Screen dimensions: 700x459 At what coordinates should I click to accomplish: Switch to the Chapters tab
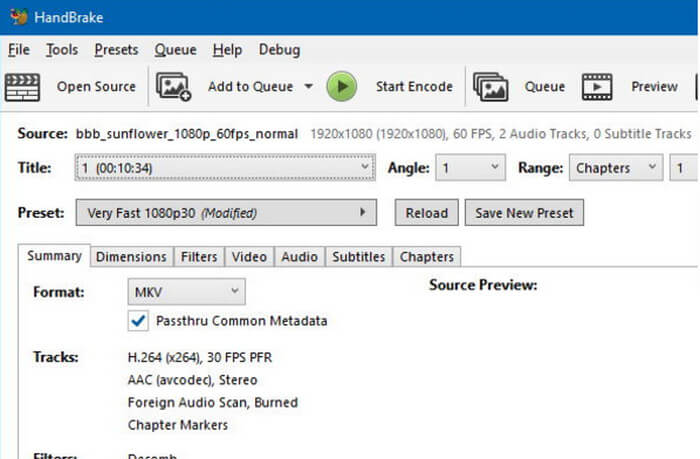[427, 257]
